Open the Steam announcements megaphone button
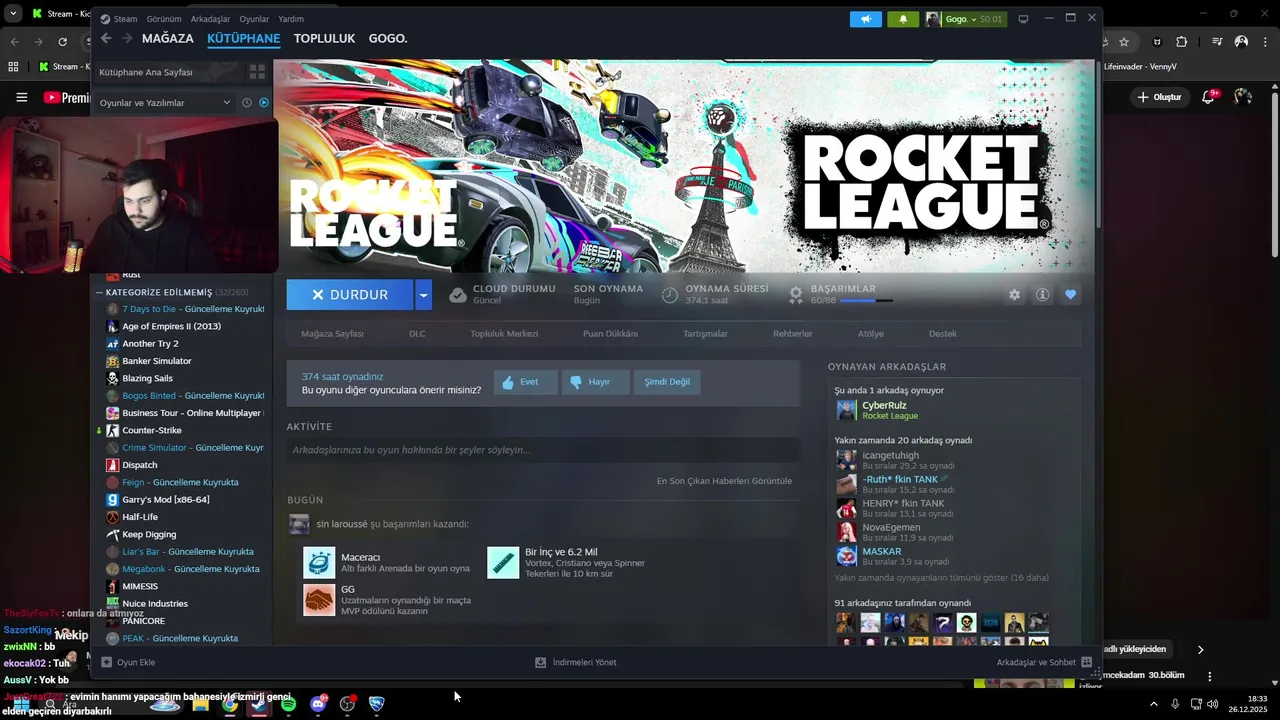 click(x=866, y=19)
